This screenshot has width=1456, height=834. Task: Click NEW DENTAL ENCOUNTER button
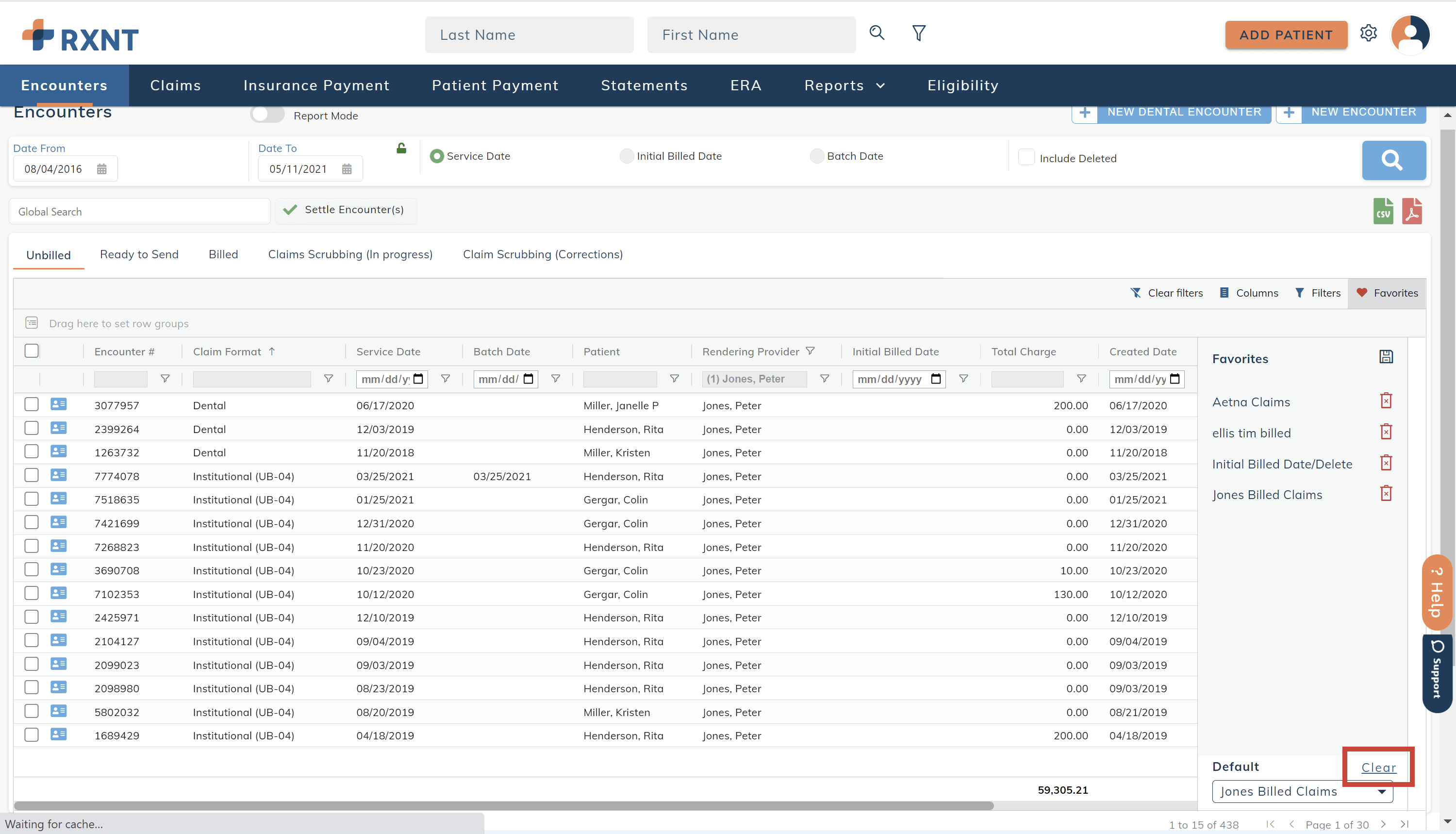[x=1172, y=112]
